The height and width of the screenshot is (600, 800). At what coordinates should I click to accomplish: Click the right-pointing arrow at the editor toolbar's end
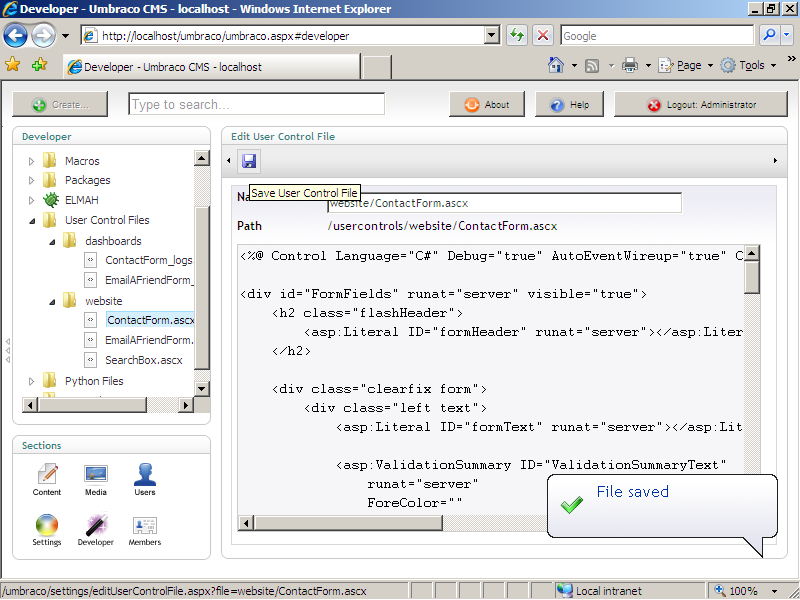tap(775, 161)
